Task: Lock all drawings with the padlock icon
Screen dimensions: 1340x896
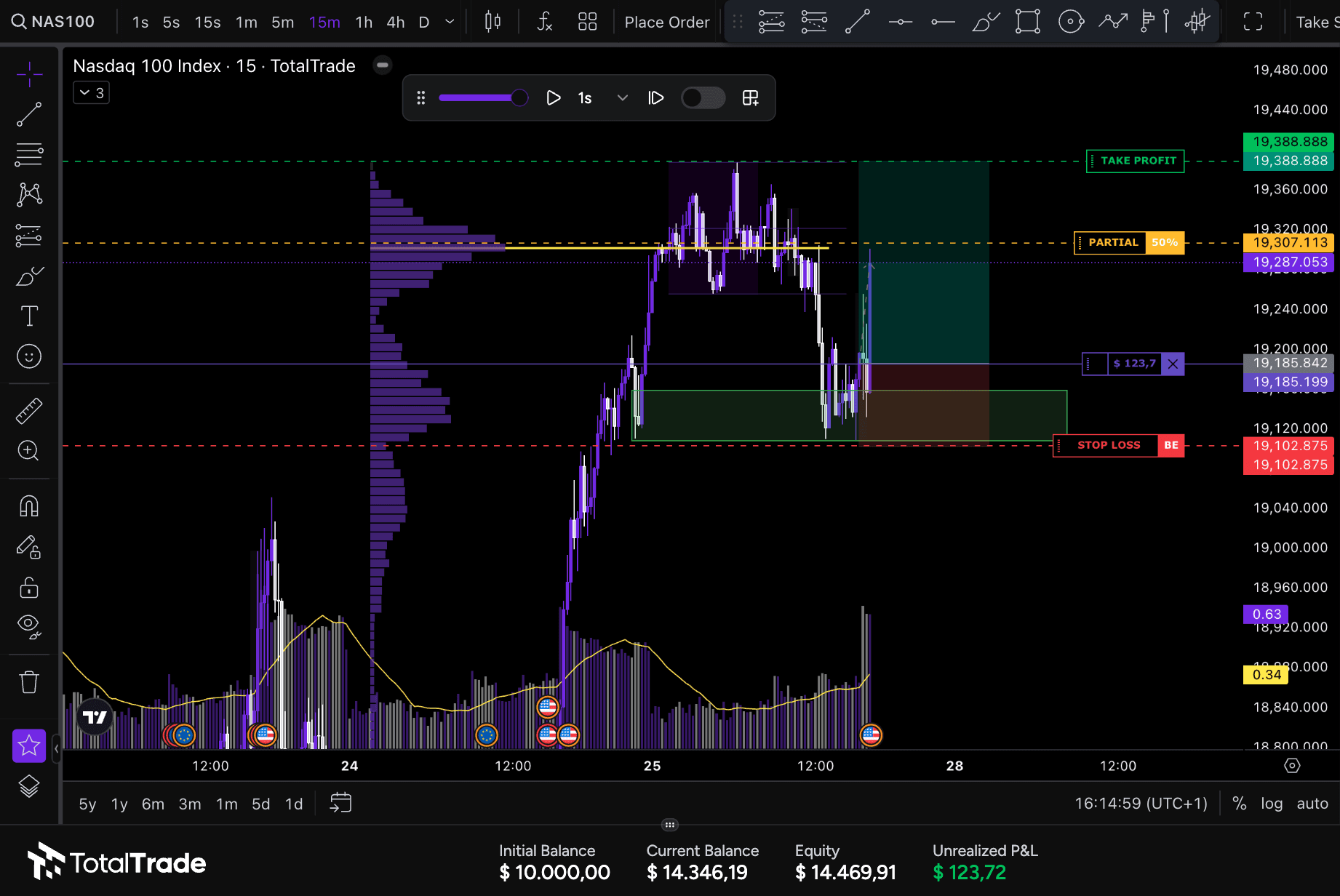Action: pyautogui.click(x=29, y=588)
